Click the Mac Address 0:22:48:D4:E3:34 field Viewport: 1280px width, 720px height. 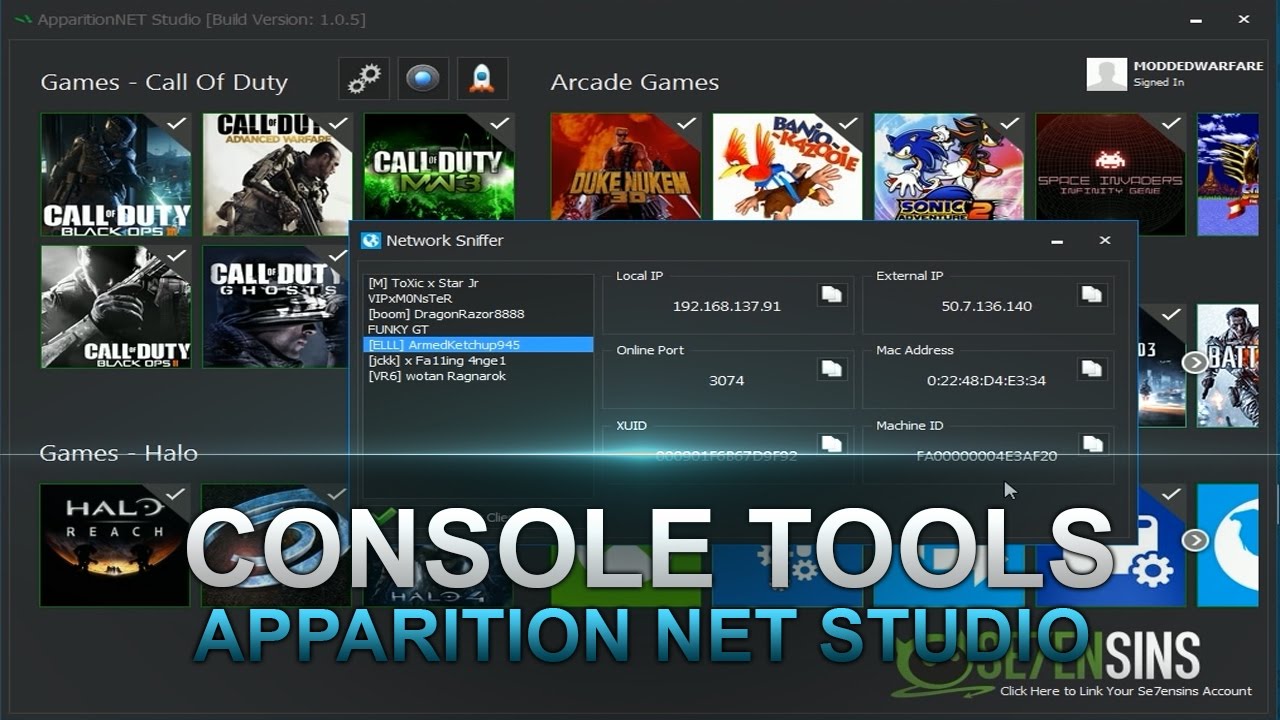point(987,381)
